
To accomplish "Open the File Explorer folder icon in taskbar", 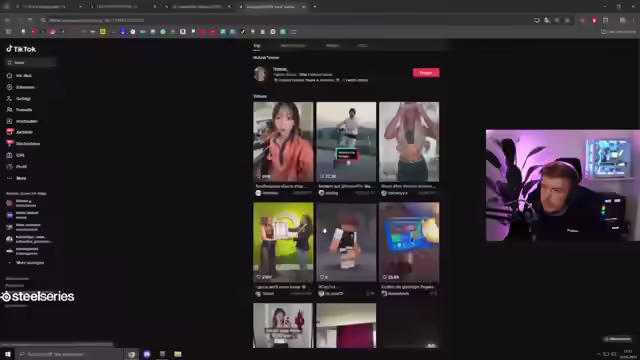I will pyautogui.click(x=178, y=354).
